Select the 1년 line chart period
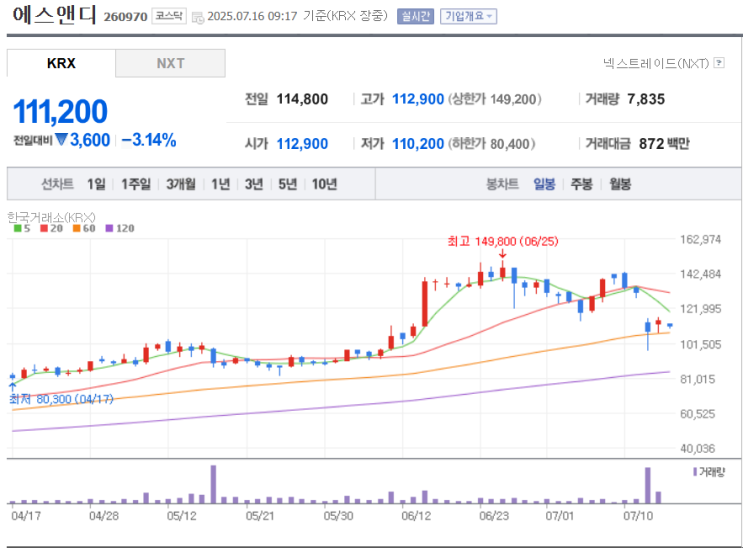Viewport: 743px width, 548px height. coord(220,184)
